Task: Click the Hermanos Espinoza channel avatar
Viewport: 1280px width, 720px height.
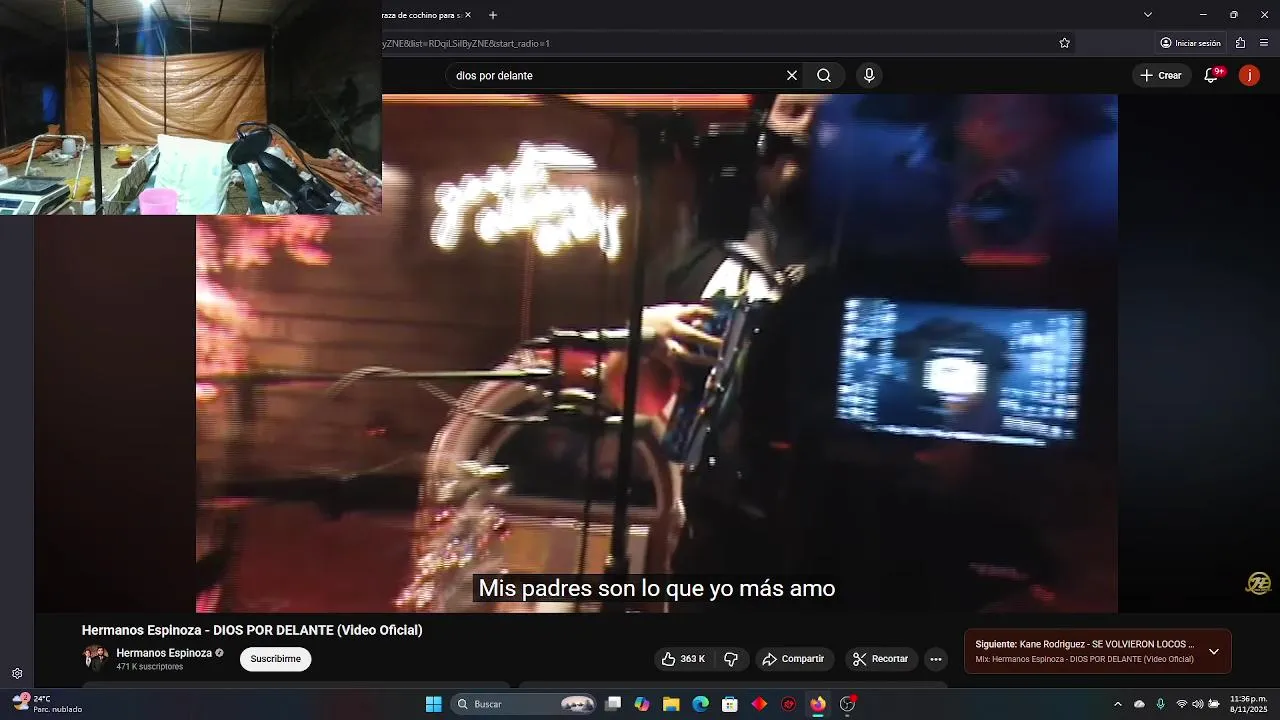Action: 96,658
